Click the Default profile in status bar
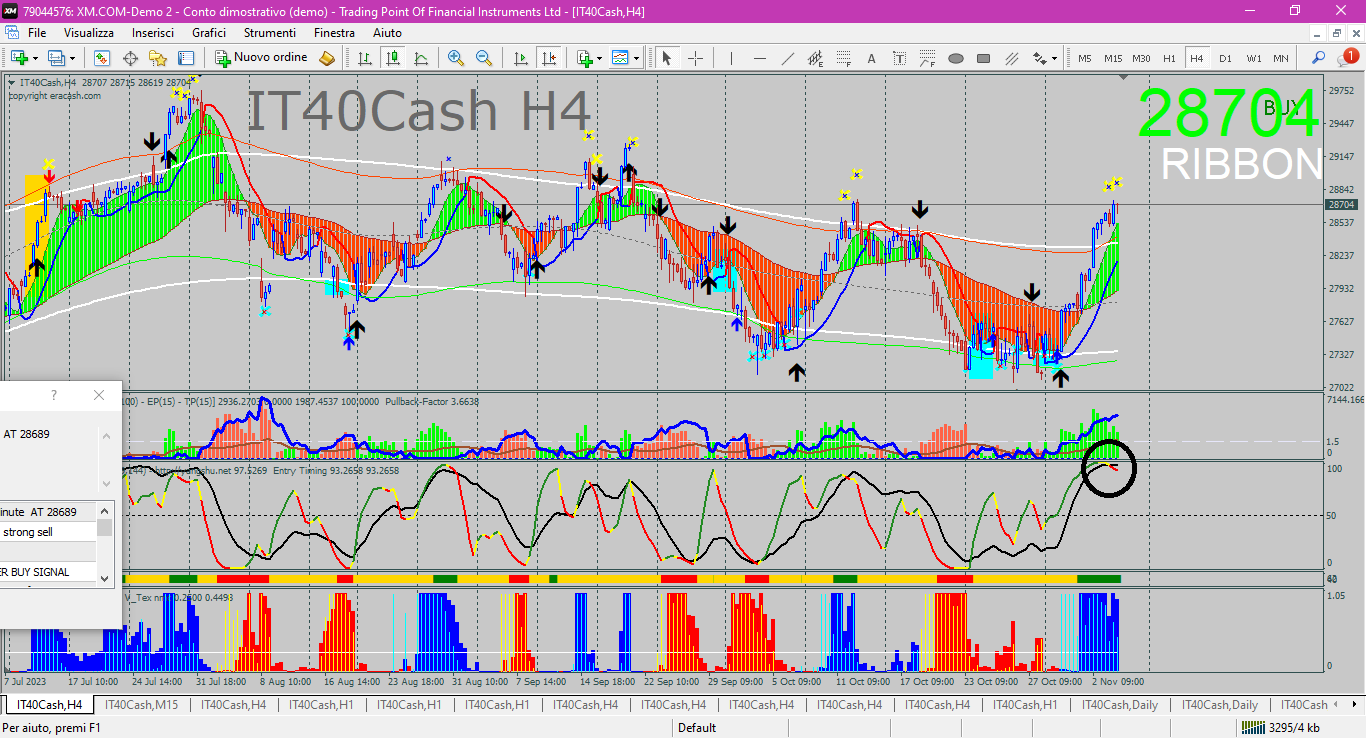 pyautogui.click(x=697, y=728)
